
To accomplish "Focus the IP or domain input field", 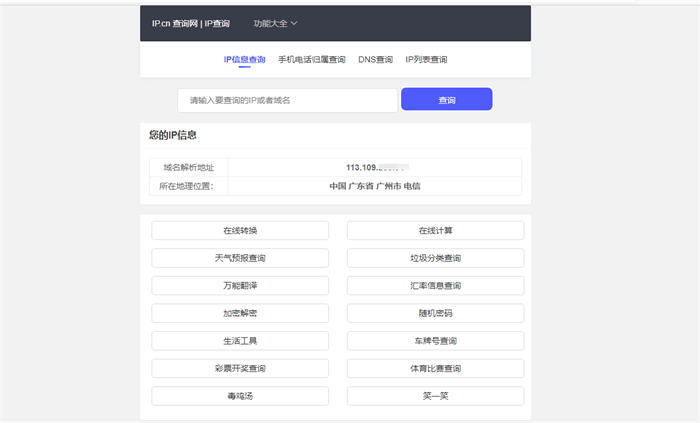I will click(288, 100).
